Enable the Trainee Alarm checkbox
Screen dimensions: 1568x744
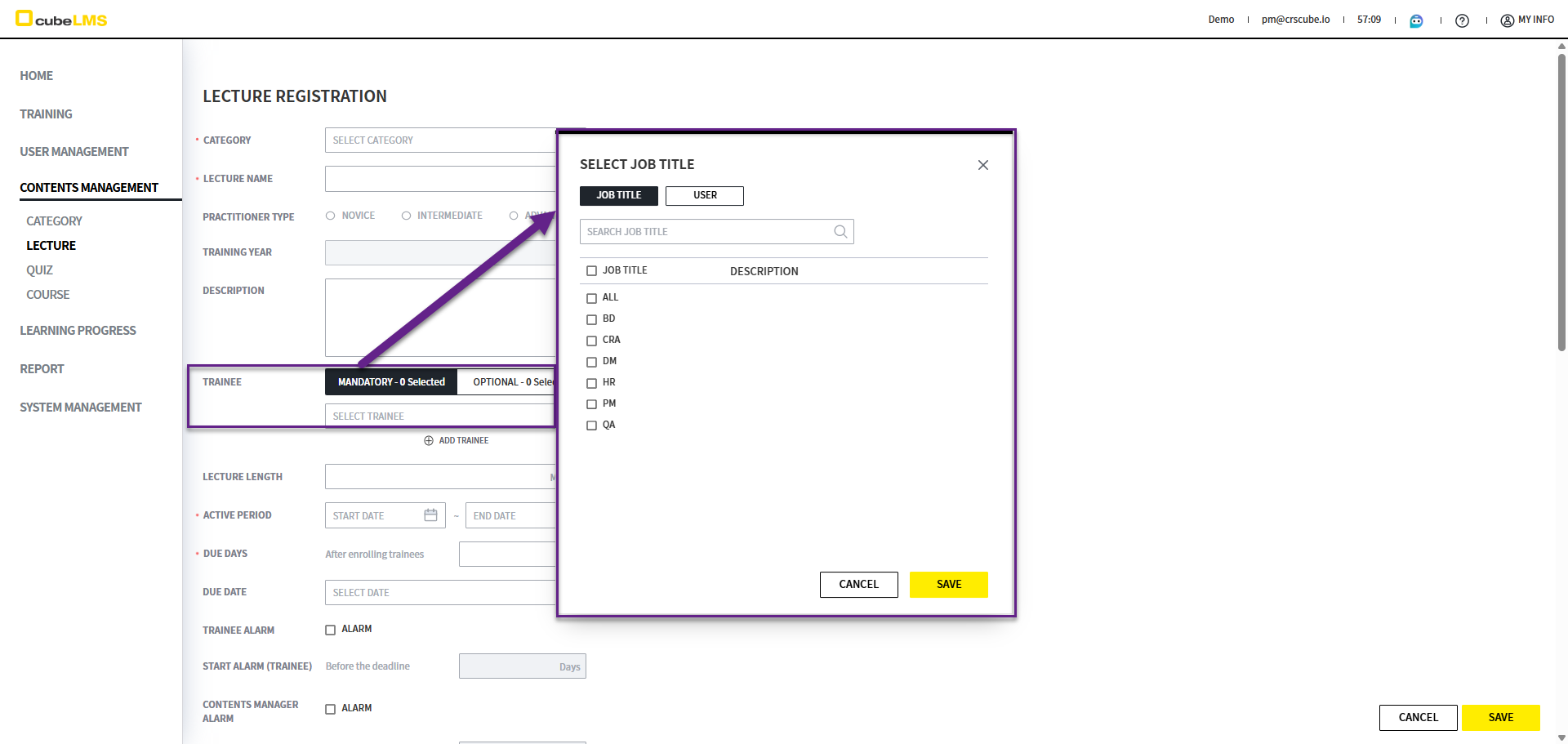[x=331, y=630]
